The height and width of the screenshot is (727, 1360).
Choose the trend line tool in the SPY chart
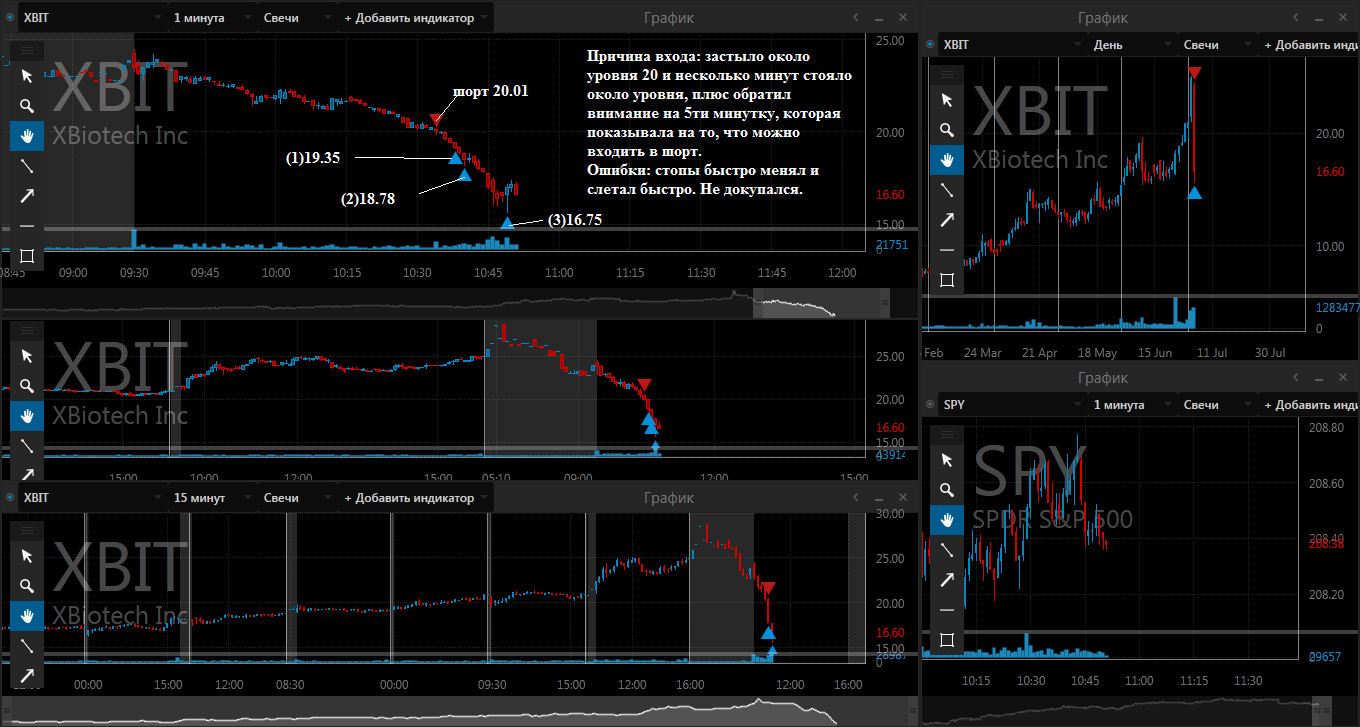point(947,550)
